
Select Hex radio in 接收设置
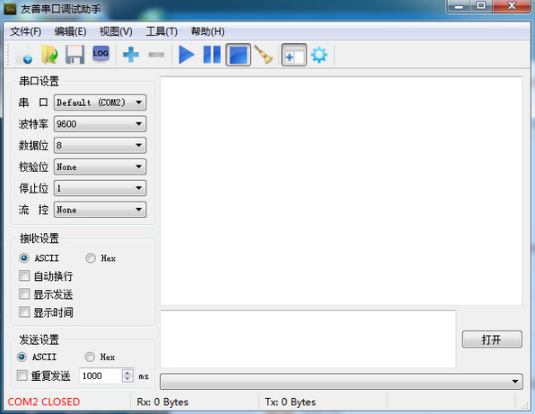click(90, 258)
